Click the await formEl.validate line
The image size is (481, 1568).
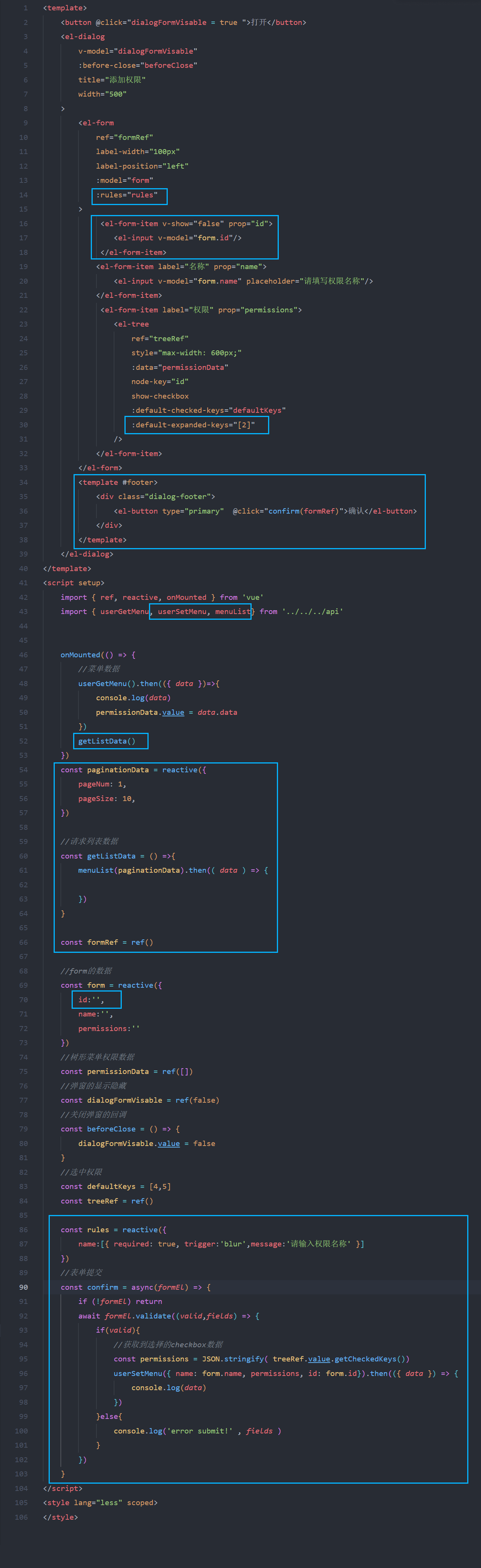169,1316
